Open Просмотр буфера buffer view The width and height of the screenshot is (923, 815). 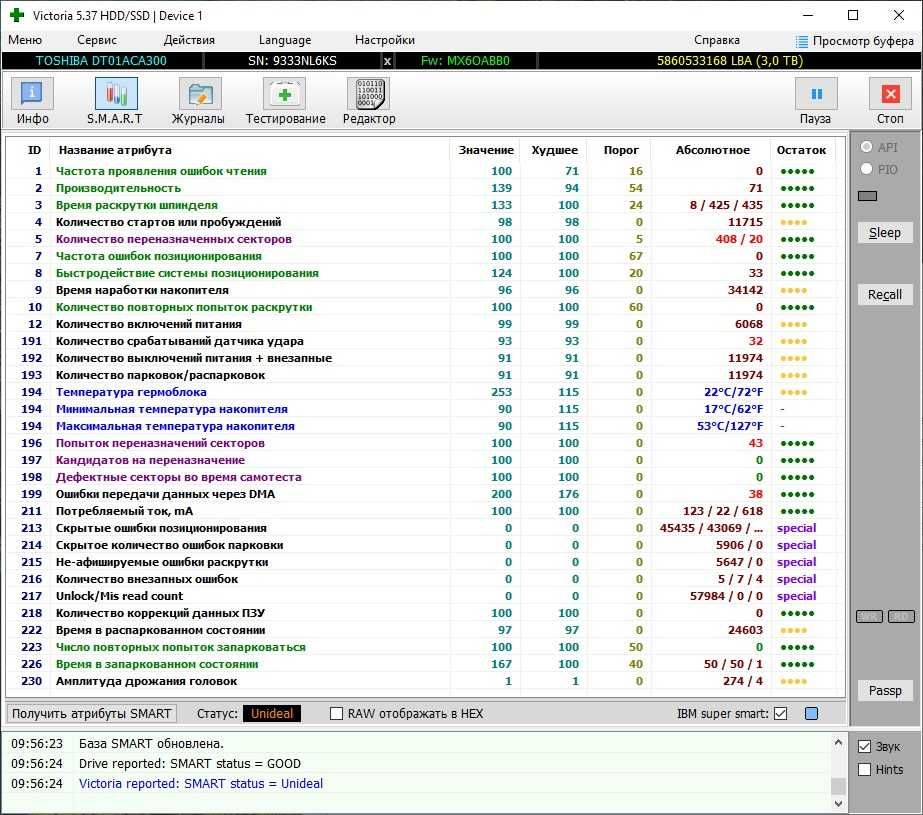pos(855,41)
